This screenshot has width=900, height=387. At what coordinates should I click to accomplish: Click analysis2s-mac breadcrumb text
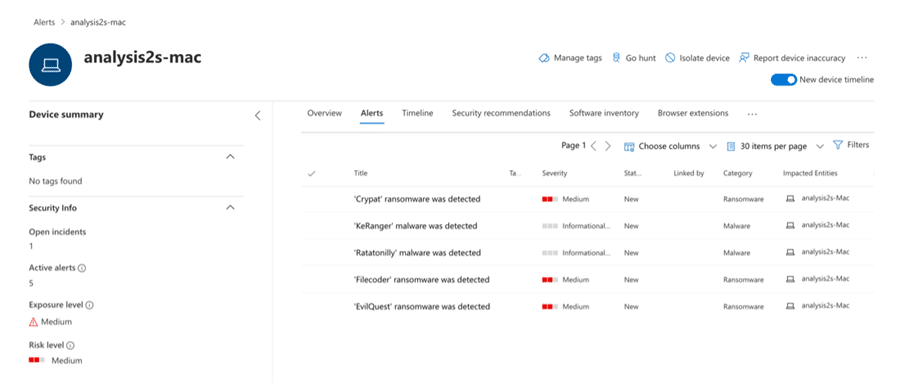point(98,22)
